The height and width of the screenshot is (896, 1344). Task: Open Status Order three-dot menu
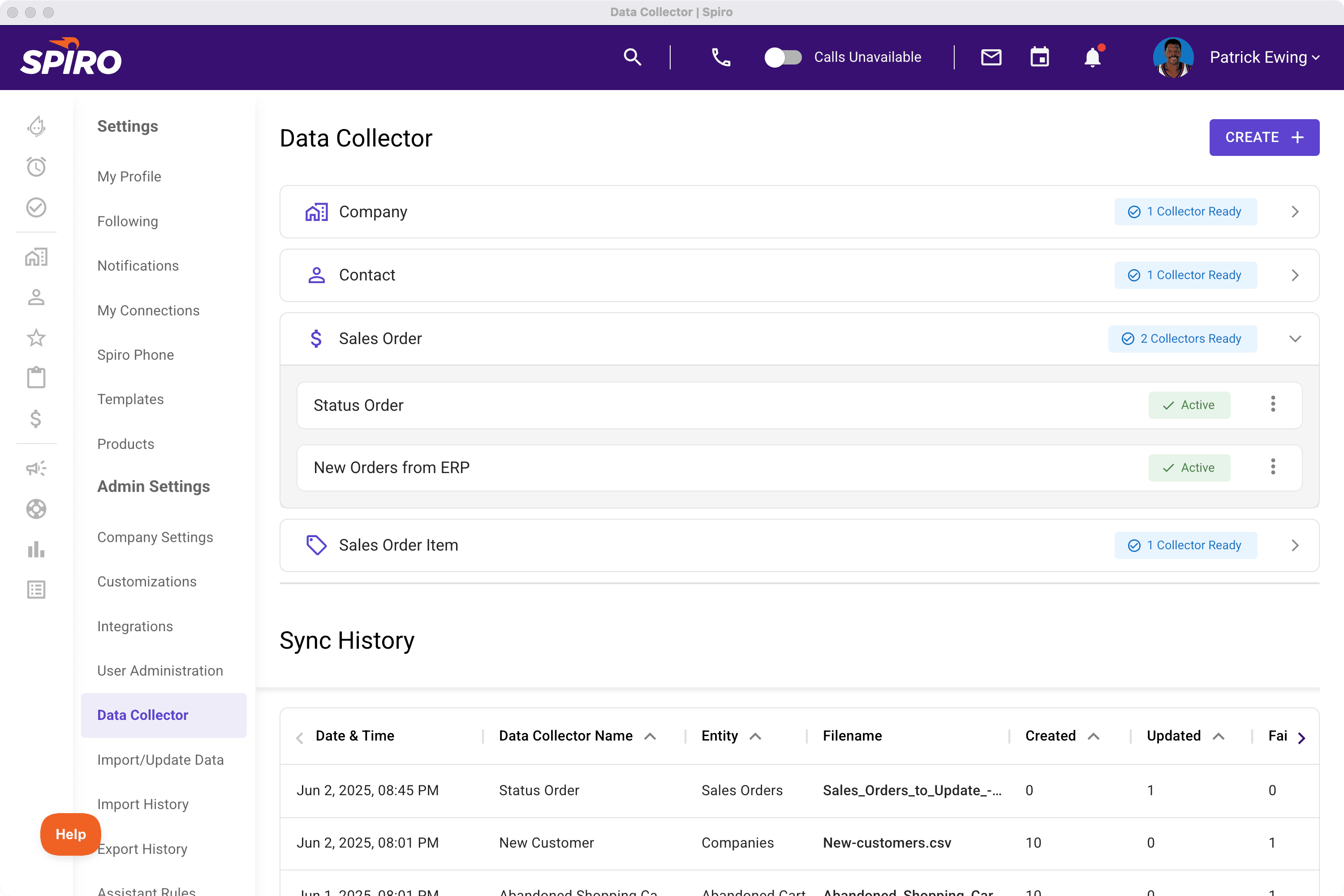point(1273,405)
